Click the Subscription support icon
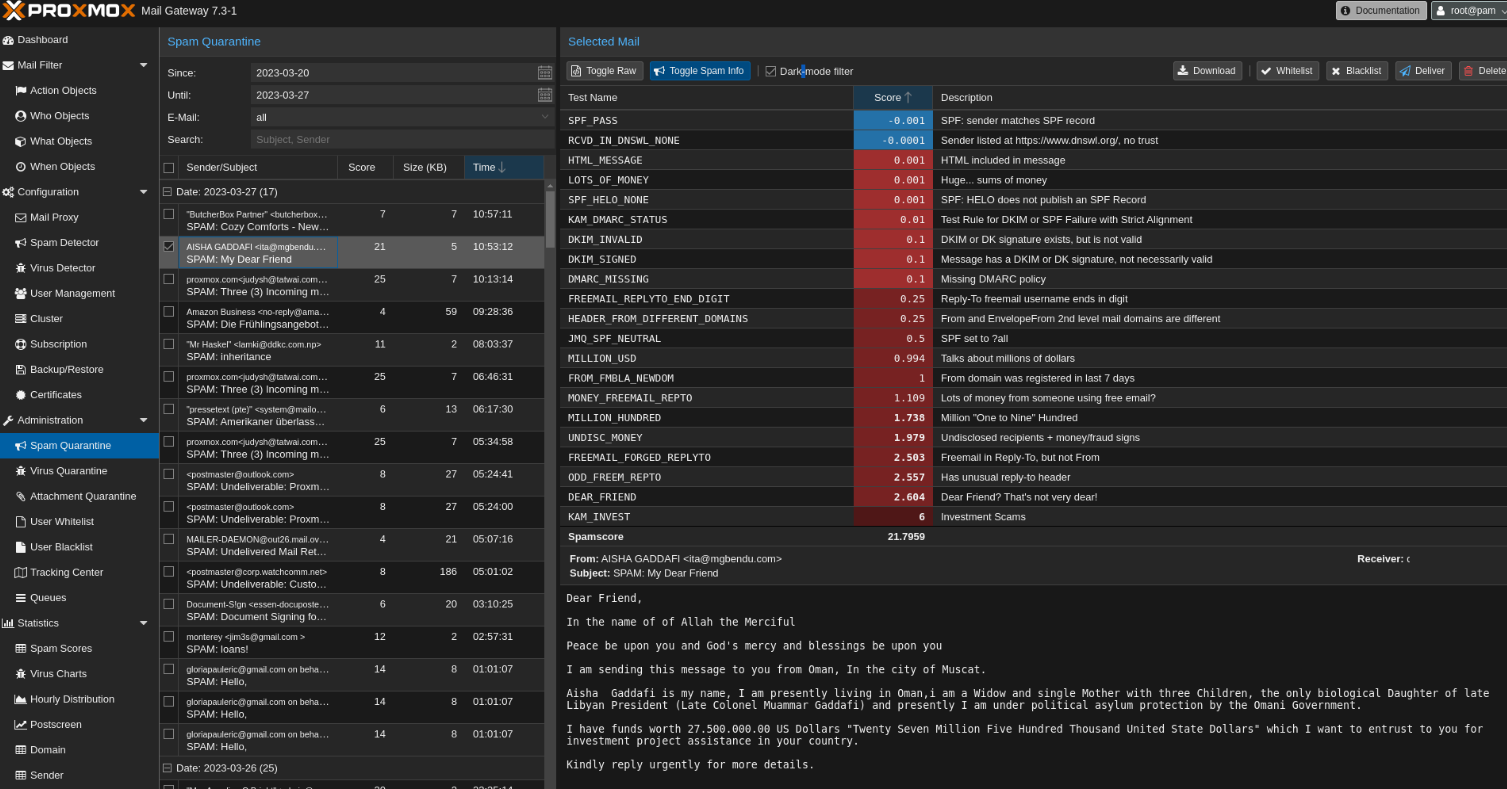The width and height of the screenshot is (1507, 789). coord(21,344)
